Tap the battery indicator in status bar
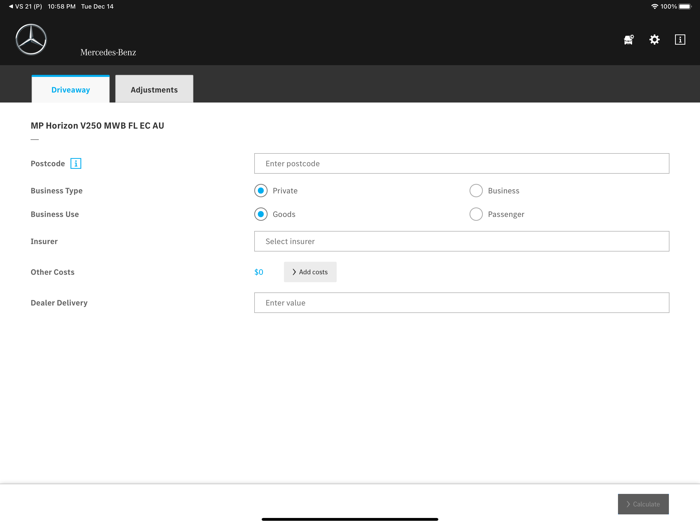Viewport: 700px width, 525px height. pos(685,6)
